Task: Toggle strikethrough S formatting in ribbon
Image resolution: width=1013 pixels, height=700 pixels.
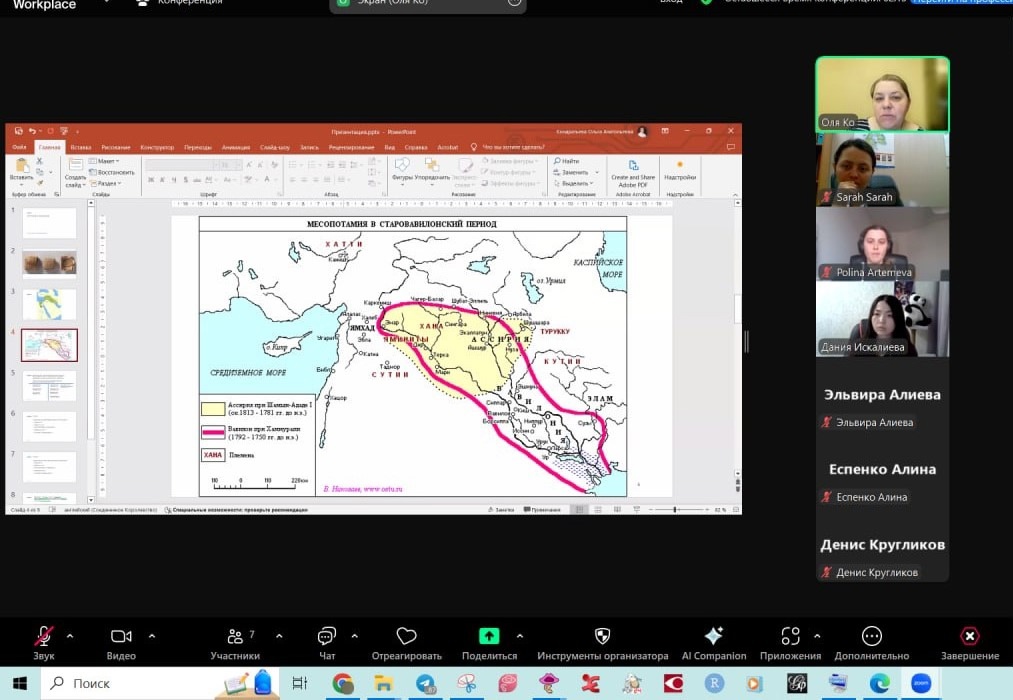Action: click(x=185, y=180)
